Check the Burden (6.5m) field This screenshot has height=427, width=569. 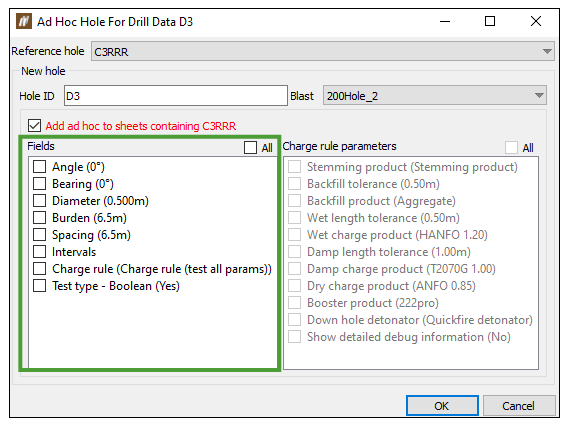pos(40,218)
